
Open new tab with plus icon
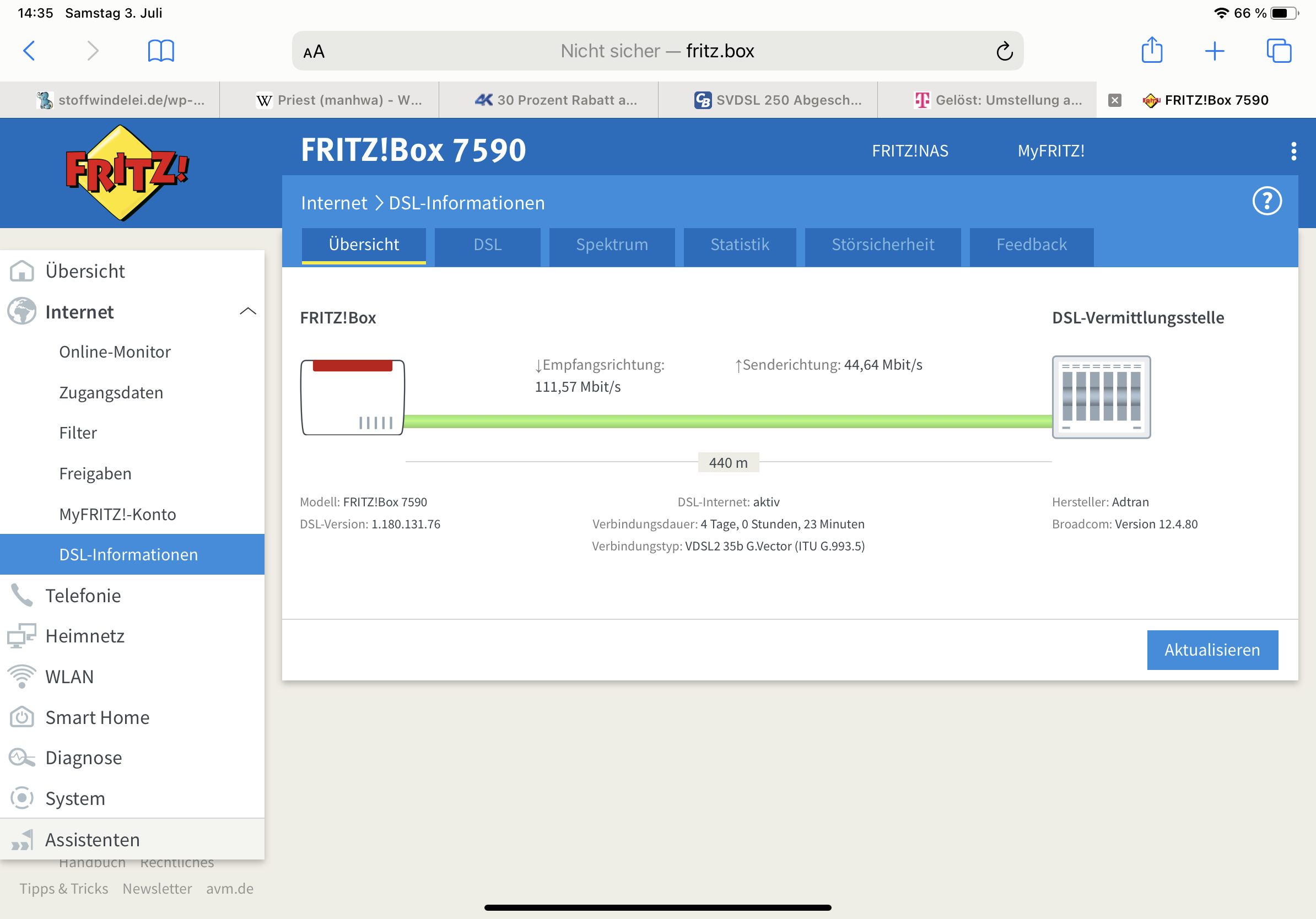(x=1214, y=51)
